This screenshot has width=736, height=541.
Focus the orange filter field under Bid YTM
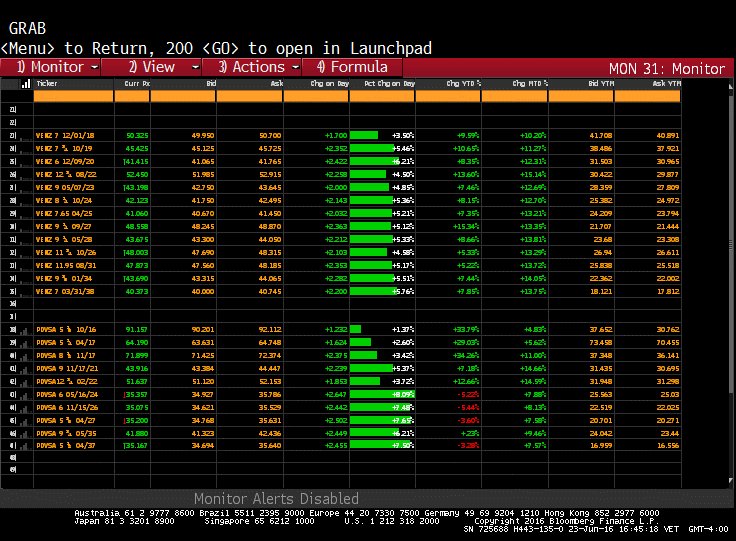point(581,96)
